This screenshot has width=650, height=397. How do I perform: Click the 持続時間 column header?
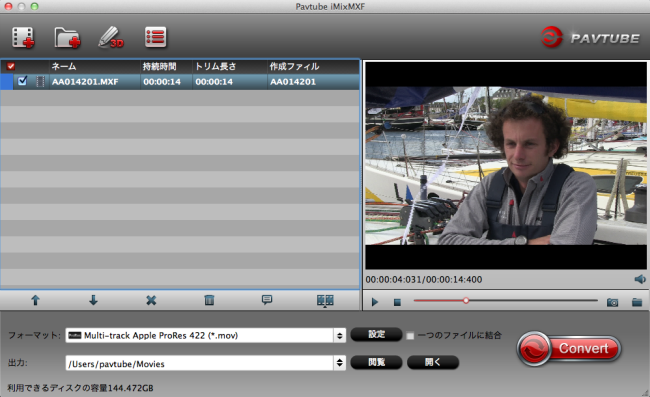point(160,66)
